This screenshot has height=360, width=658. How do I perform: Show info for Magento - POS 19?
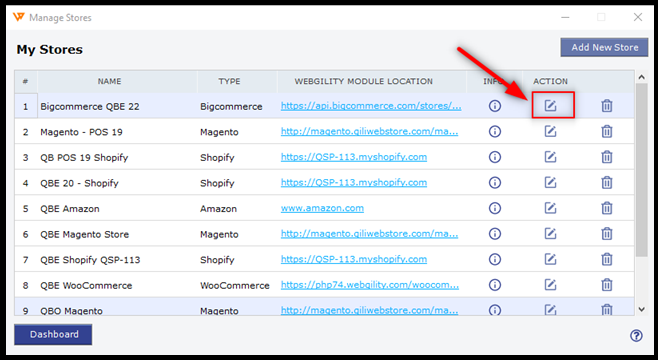495,131
